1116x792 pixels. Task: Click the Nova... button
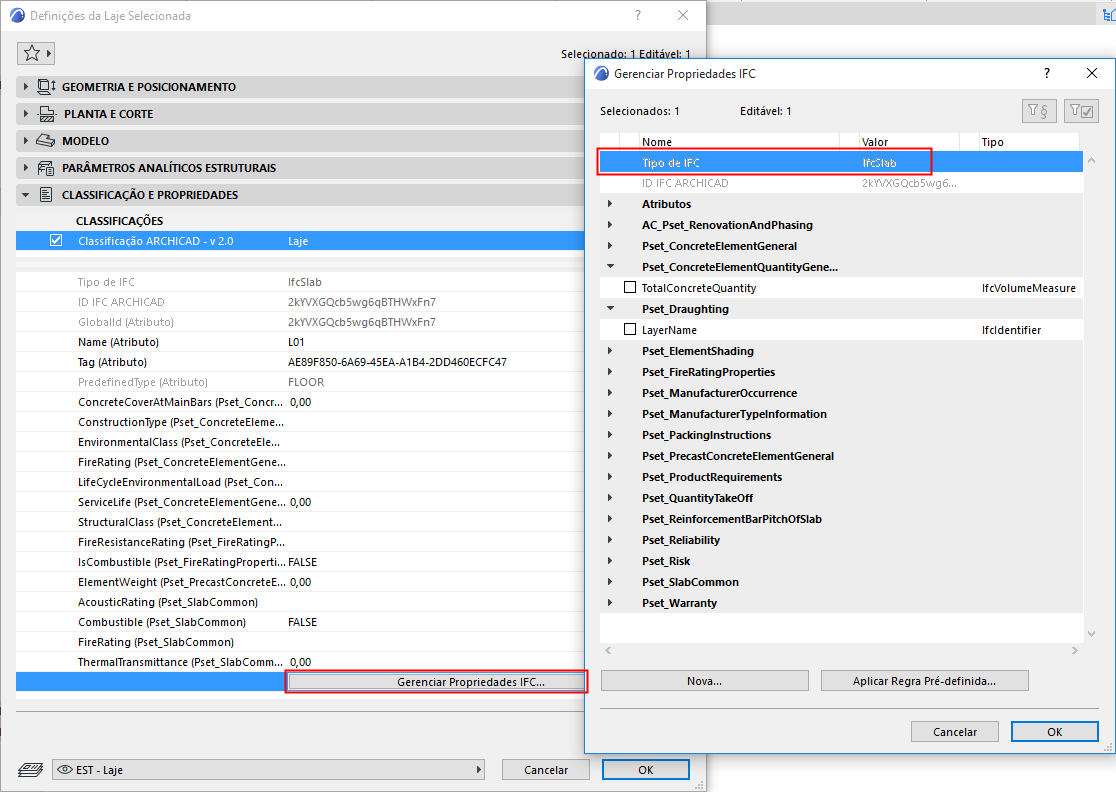(705, 681)
